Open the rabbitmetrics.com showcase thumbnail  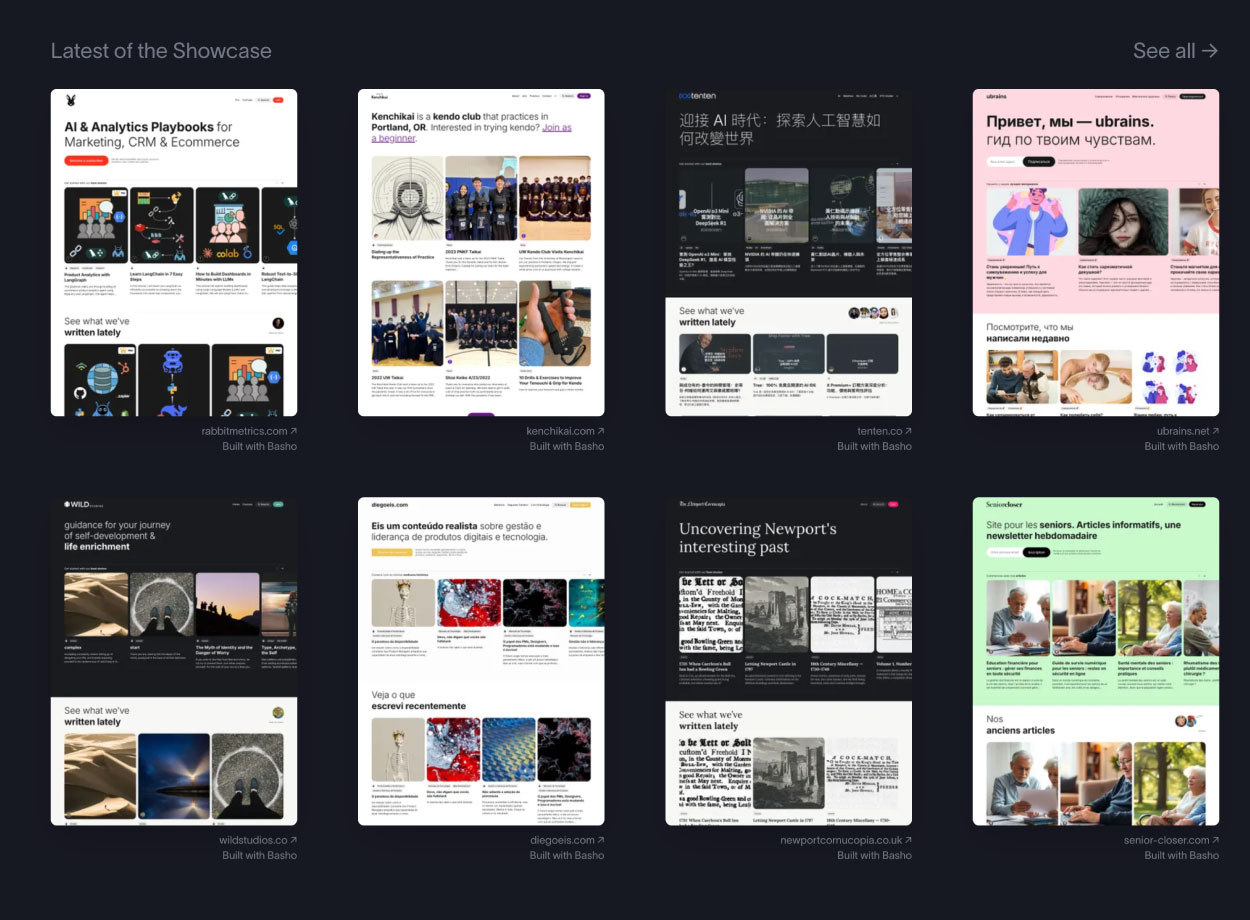(x=174, y=252)
